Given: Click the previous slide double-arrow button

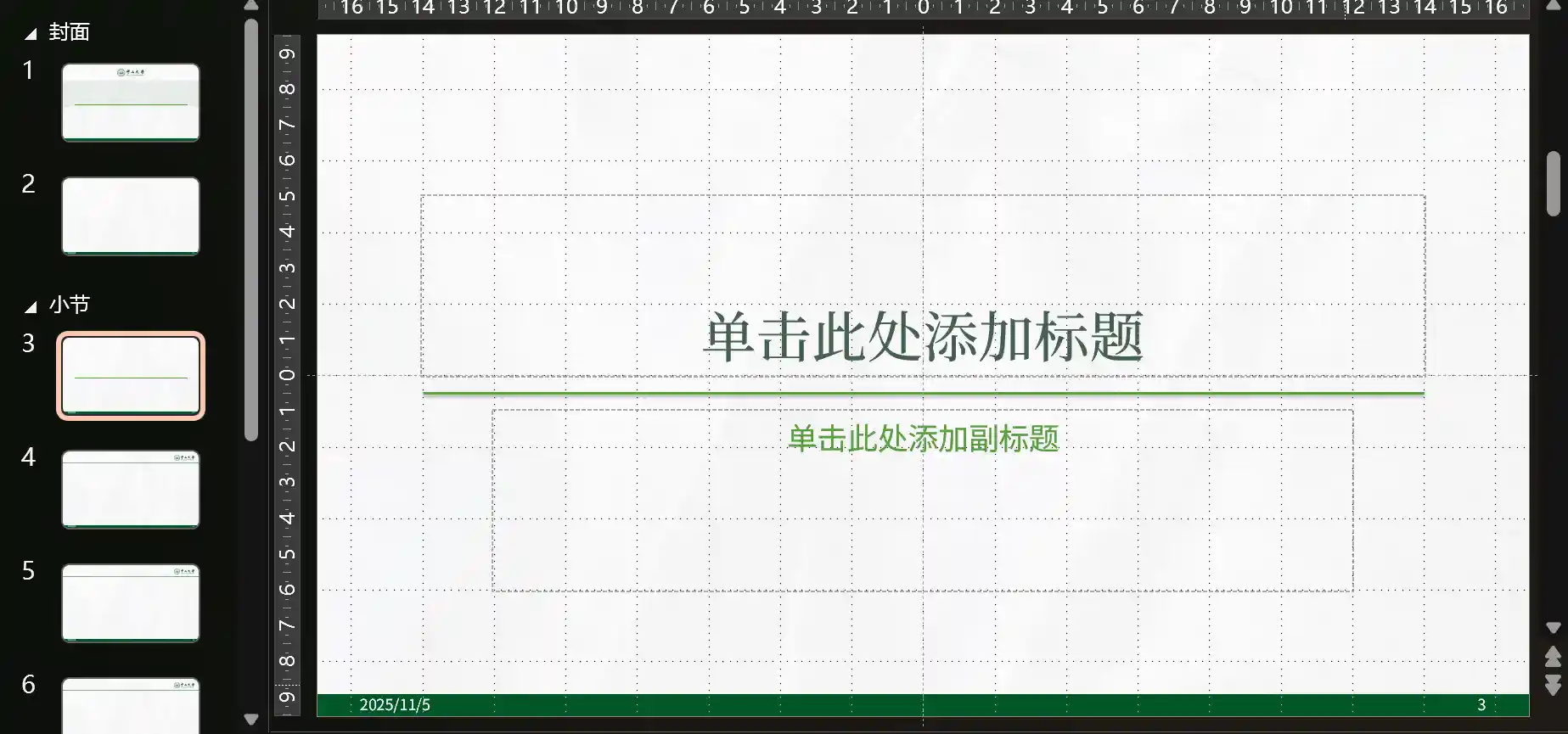Looking at the screenshot, I should [x=1553, y=656].
